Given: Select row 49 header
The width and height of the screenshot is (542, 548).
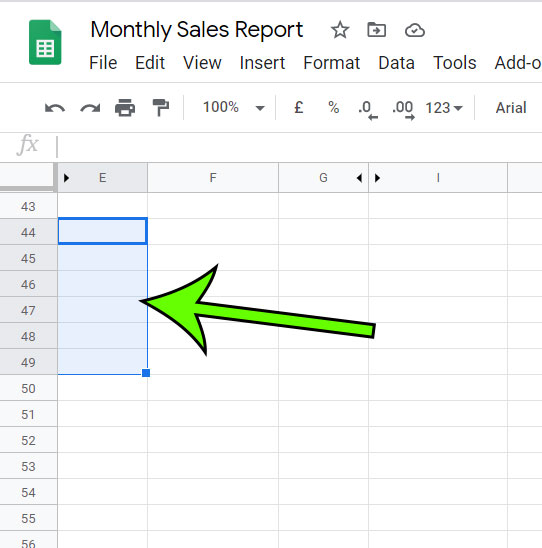Looking at the screenshot, I should (28, 362).
